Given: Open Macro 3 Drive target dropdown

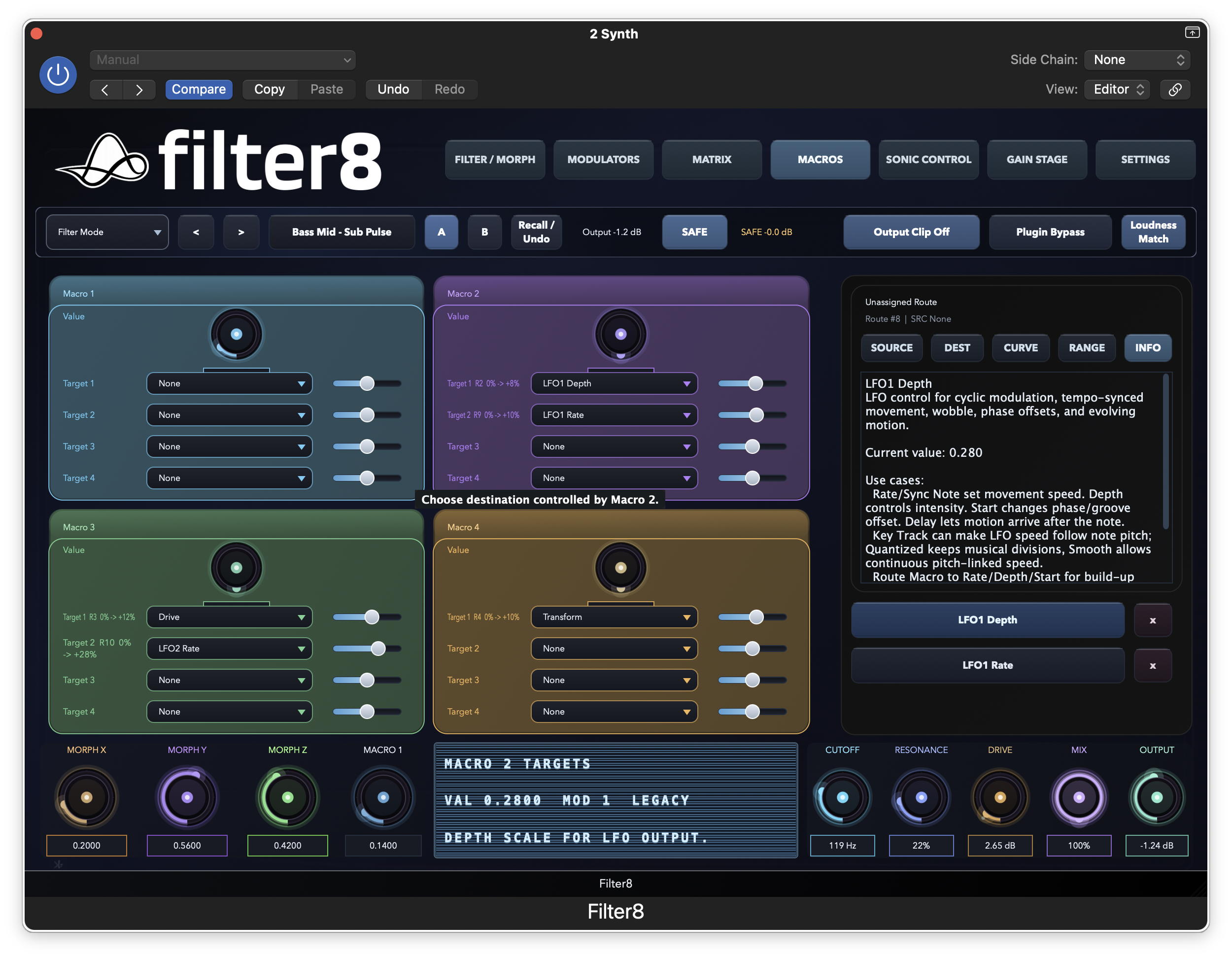Looking at the screenshot, I should point(229,617).
